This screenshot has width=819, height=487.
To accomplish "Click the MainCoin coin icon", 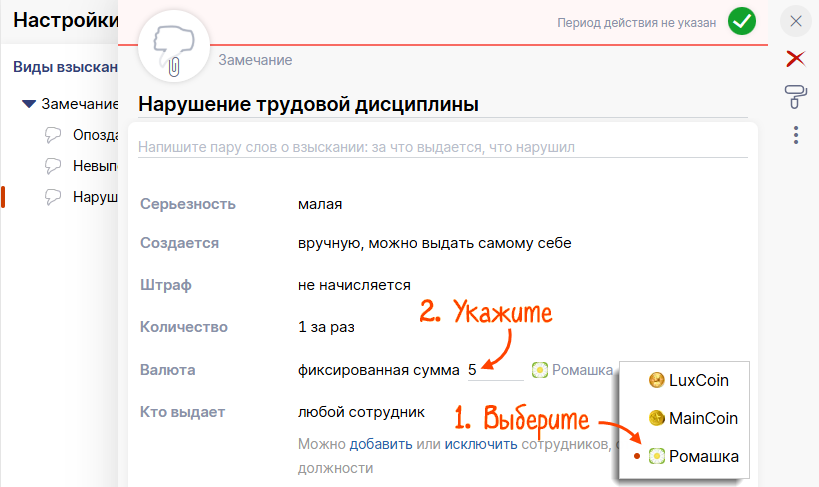I will click(x=657, y=418).
